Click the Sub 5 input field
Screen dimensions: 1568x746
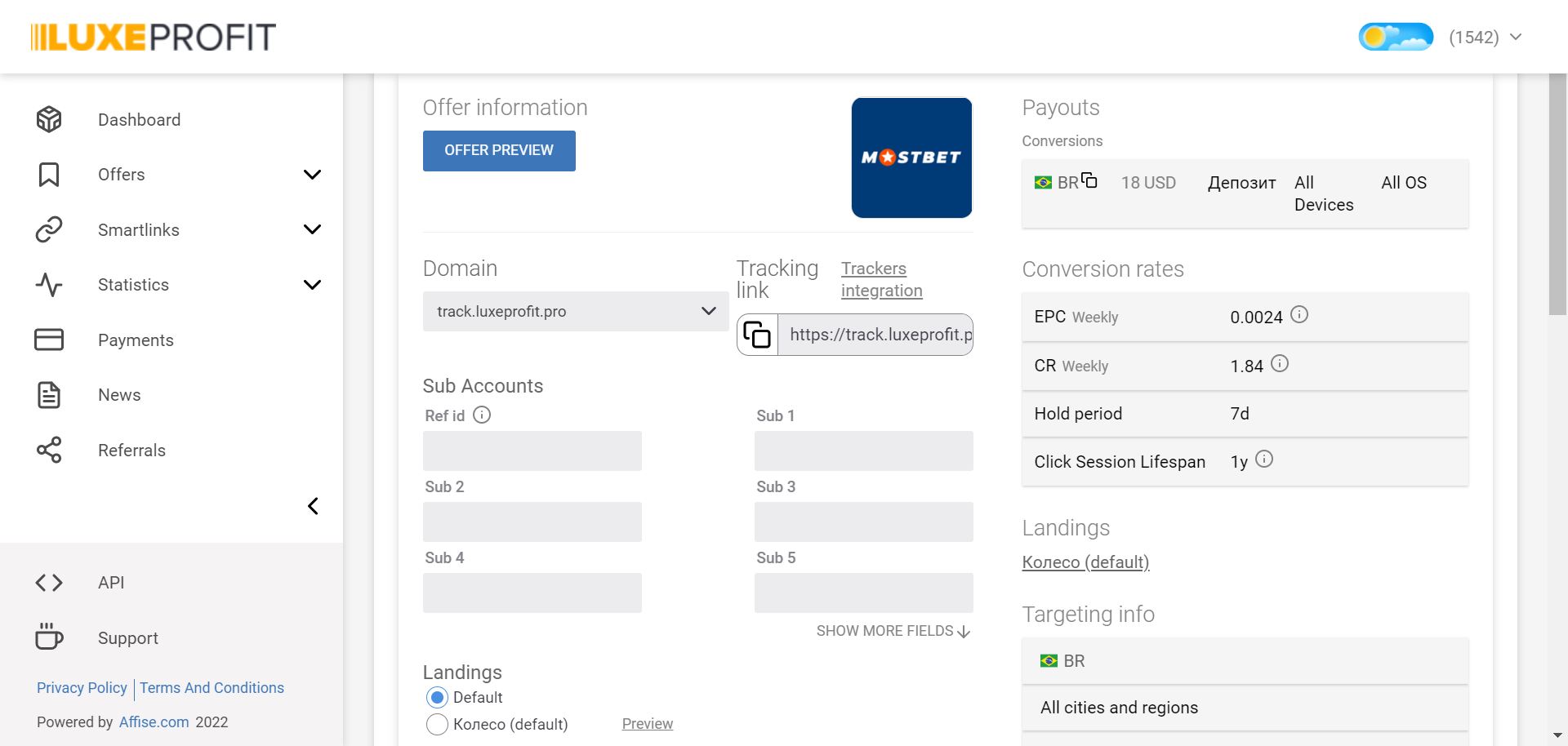tap(864, 593)
